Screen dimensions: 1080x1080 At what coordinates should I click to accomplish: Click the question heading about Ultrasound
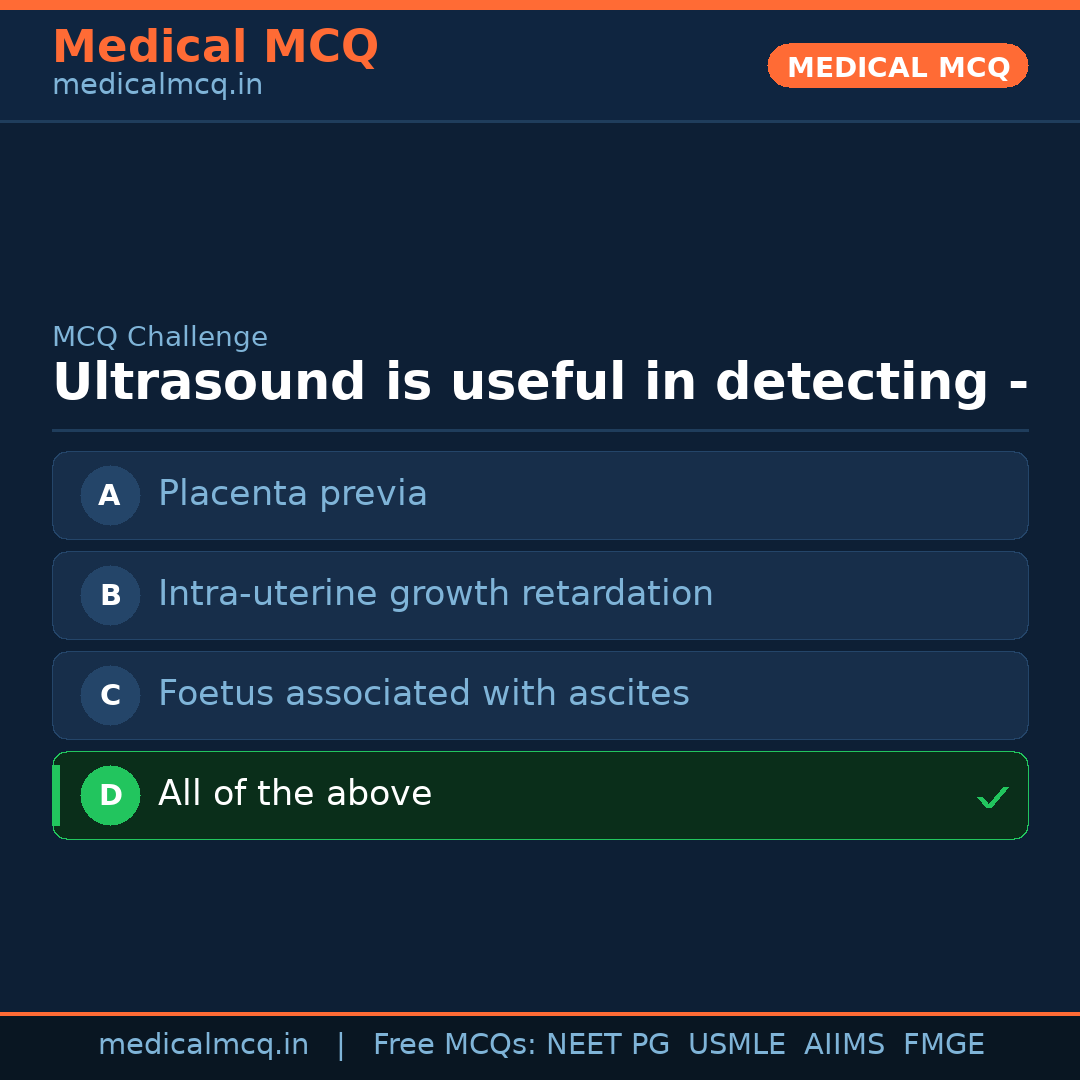point(540,383)
